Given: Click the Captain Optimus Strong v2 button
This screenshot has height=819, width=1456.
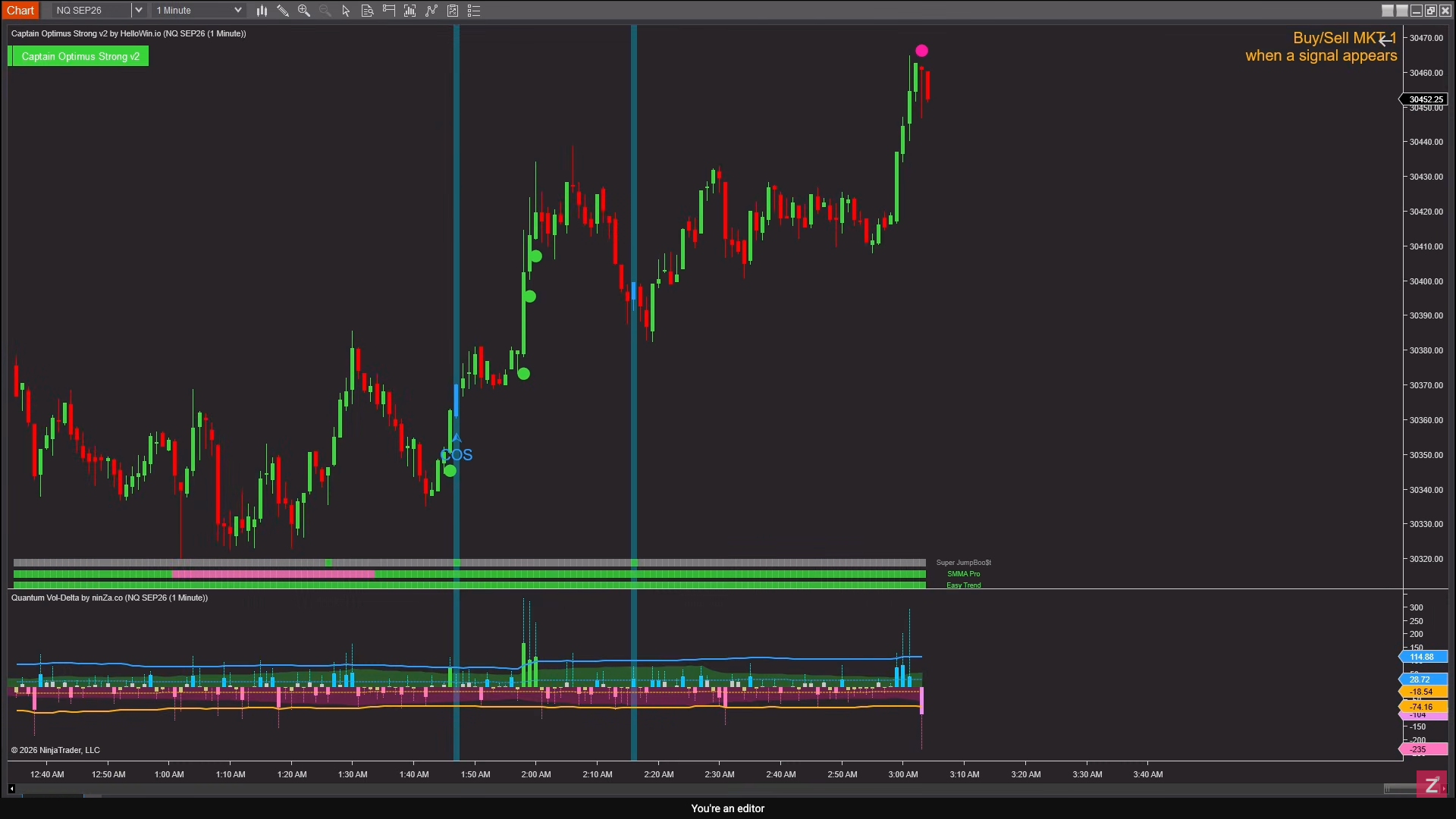Looking at the screenshot, I should [79, 56].
